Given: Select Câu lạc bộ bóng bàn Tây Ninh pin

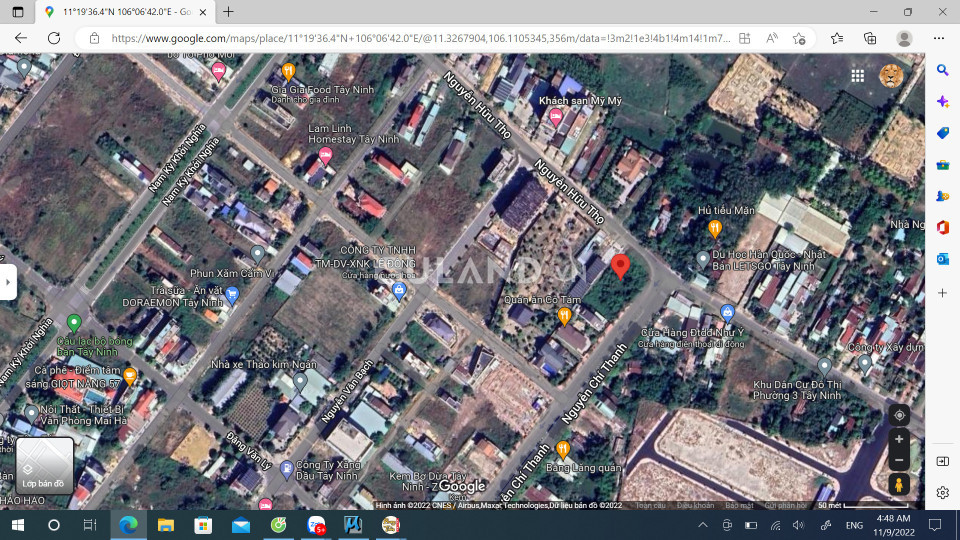Looking at the screenshot, I should pyautogui.click(x=74, y=323).
